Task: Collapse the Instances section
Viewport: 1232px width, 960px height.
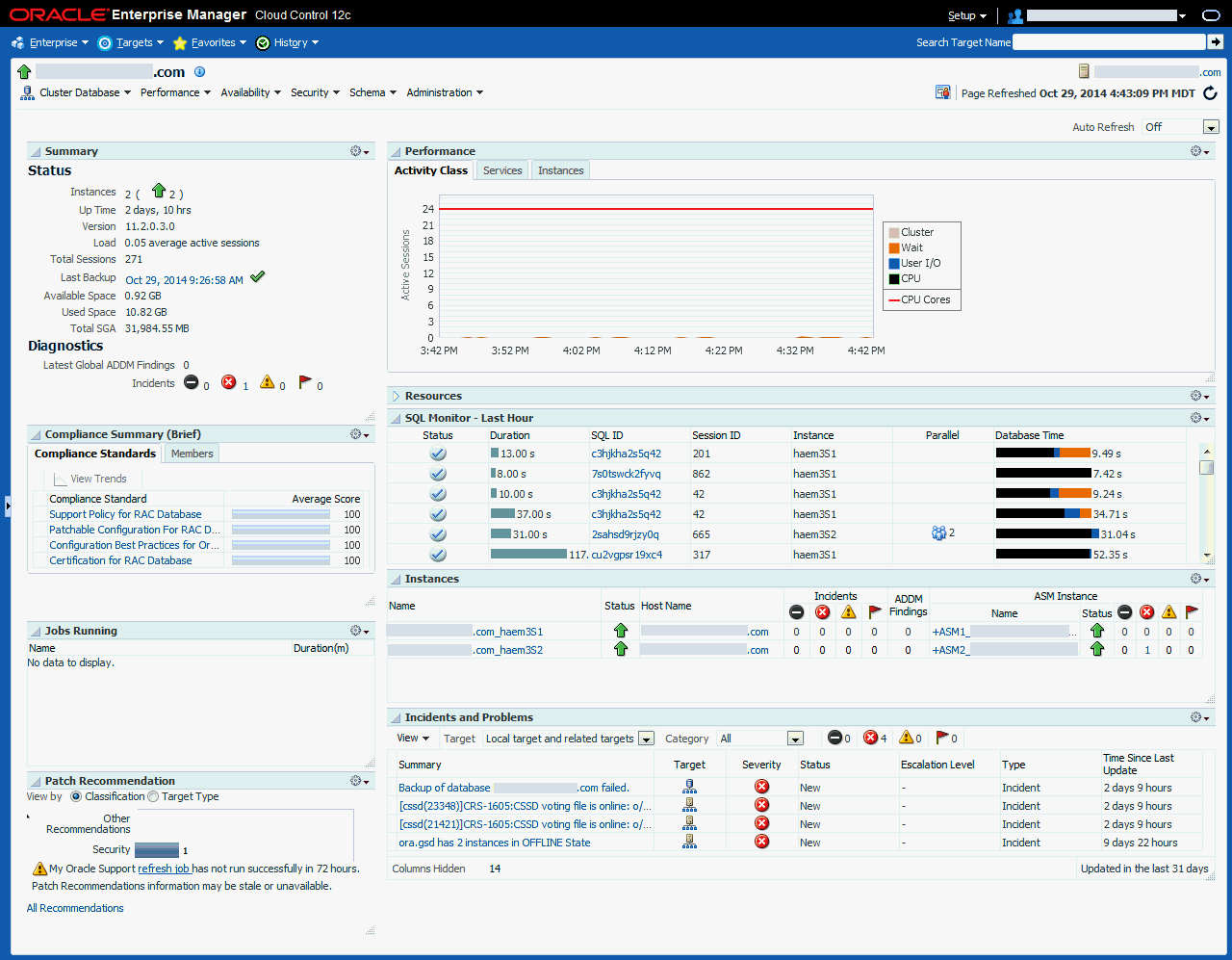Action: [x=396, y=579]
